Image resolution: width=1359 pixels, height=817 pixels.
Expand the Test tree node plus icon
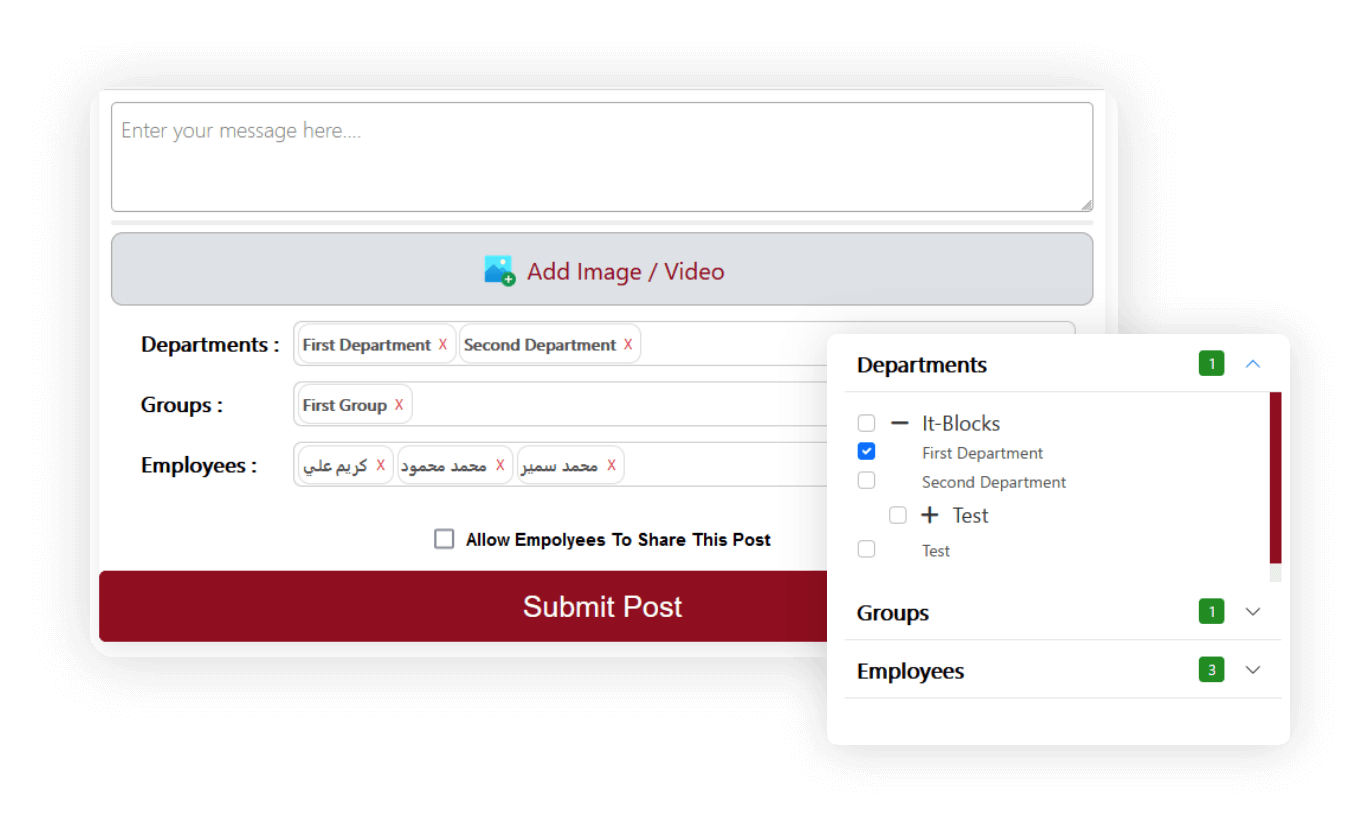tap(930, 515)
